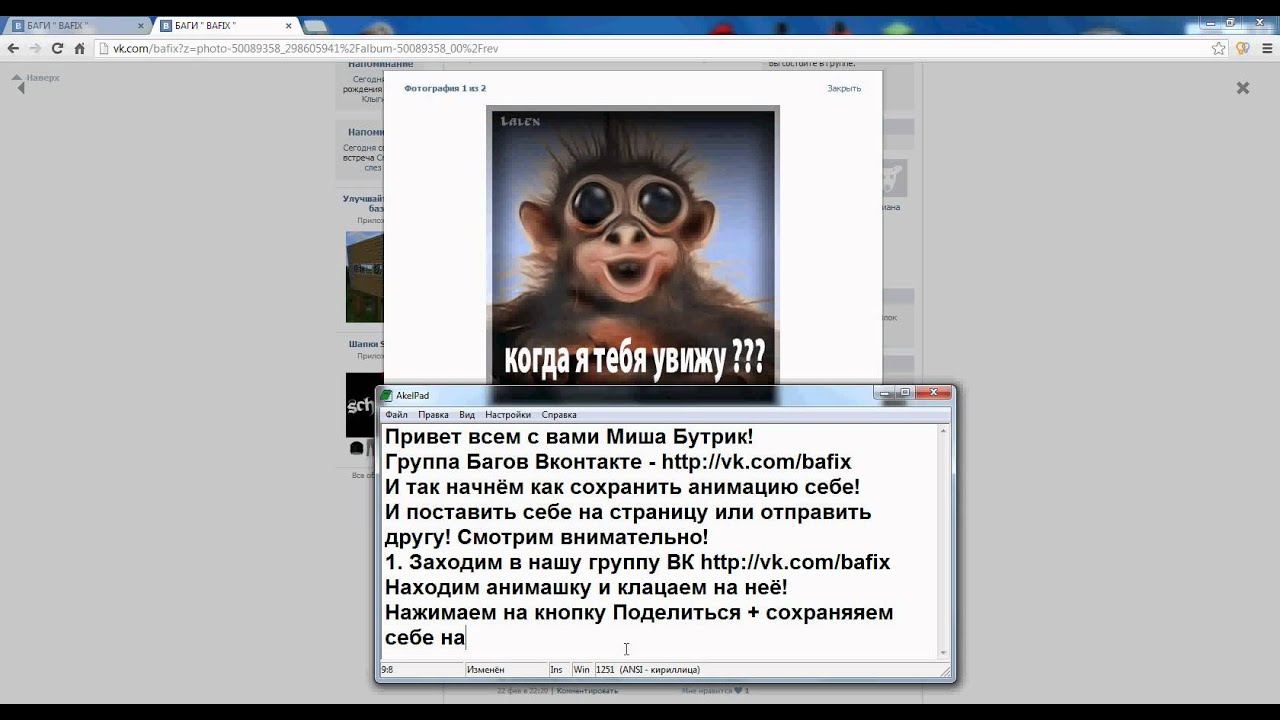1280x720 pixels.
Task: Click the VK address bar URL
Action: (305, 48)
